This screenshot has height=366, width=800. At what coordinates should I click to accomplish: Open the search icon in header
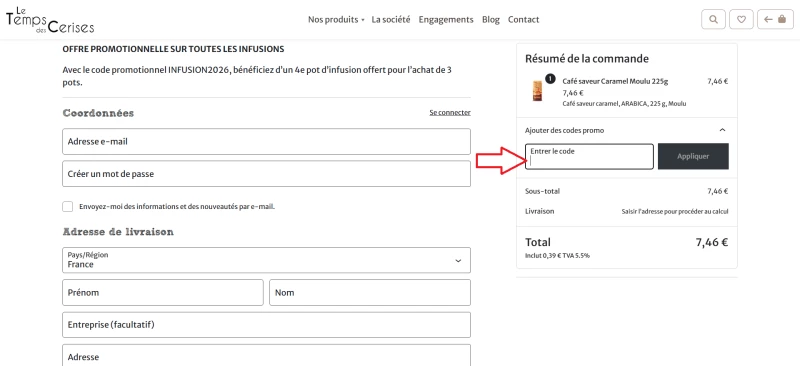pyautogui.click(x=714, y=19)
